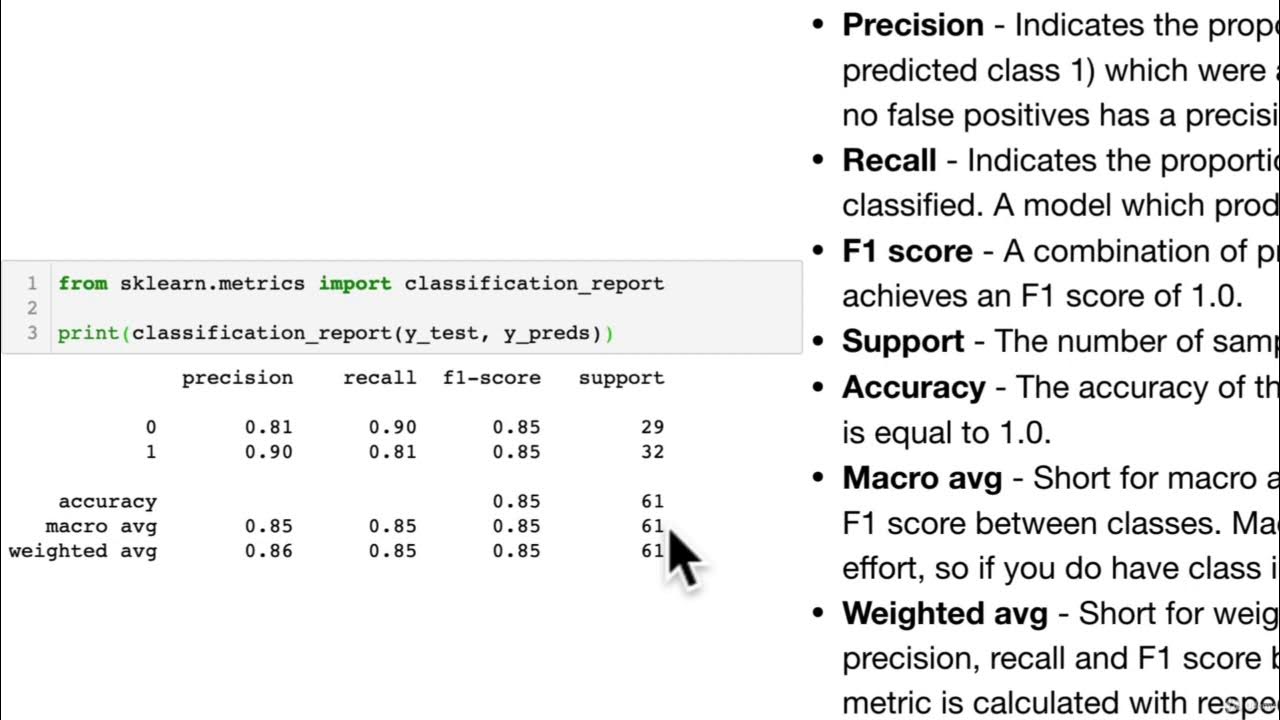Click the 'classification_report' name in the import statement
The width and height of the screenshot is (1280, 720).
(x=534, y=283)
